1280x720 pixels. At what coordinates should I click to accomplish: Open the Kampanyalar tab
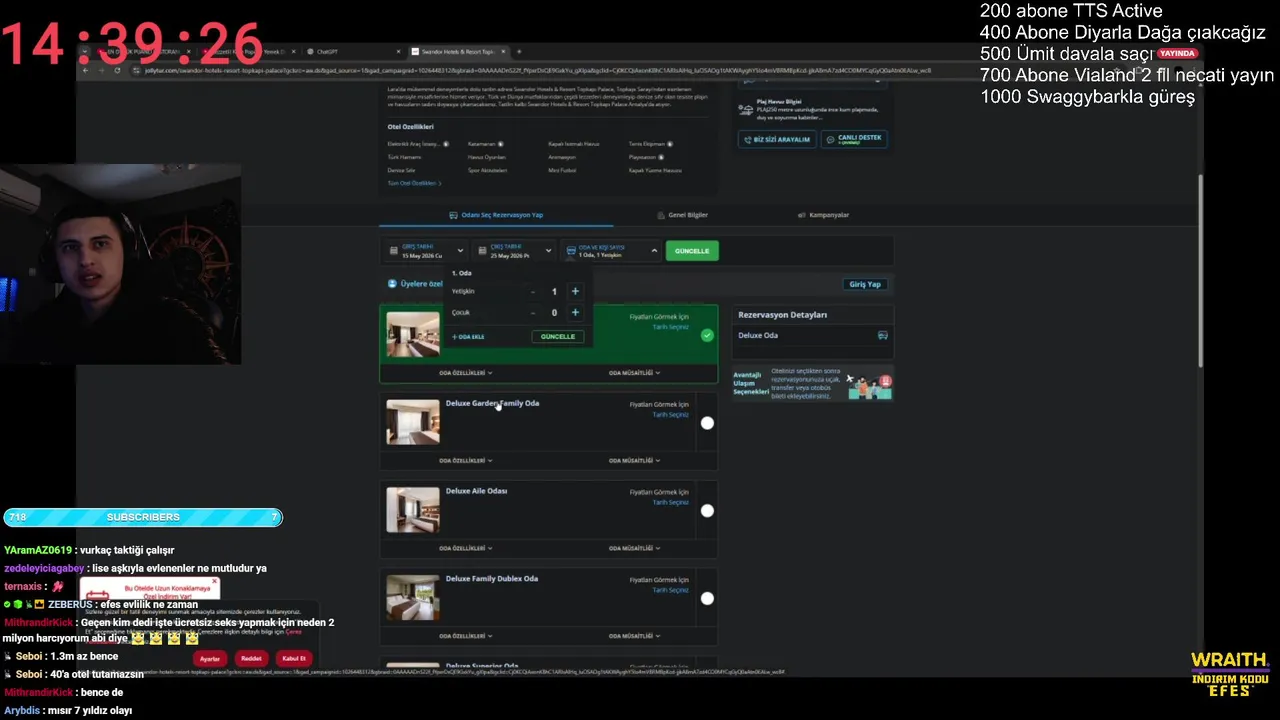tap(823, 215)
